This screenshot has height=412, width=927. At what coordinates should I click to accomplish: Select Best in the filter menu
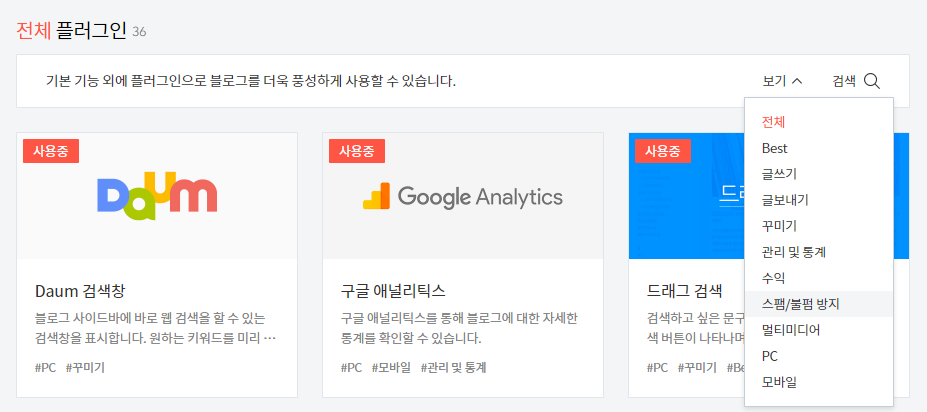(819, 148)
